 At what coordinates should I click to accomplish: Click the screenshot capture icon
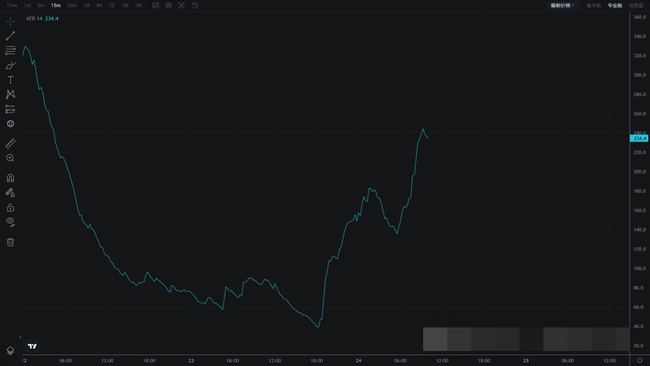point(182,5)
